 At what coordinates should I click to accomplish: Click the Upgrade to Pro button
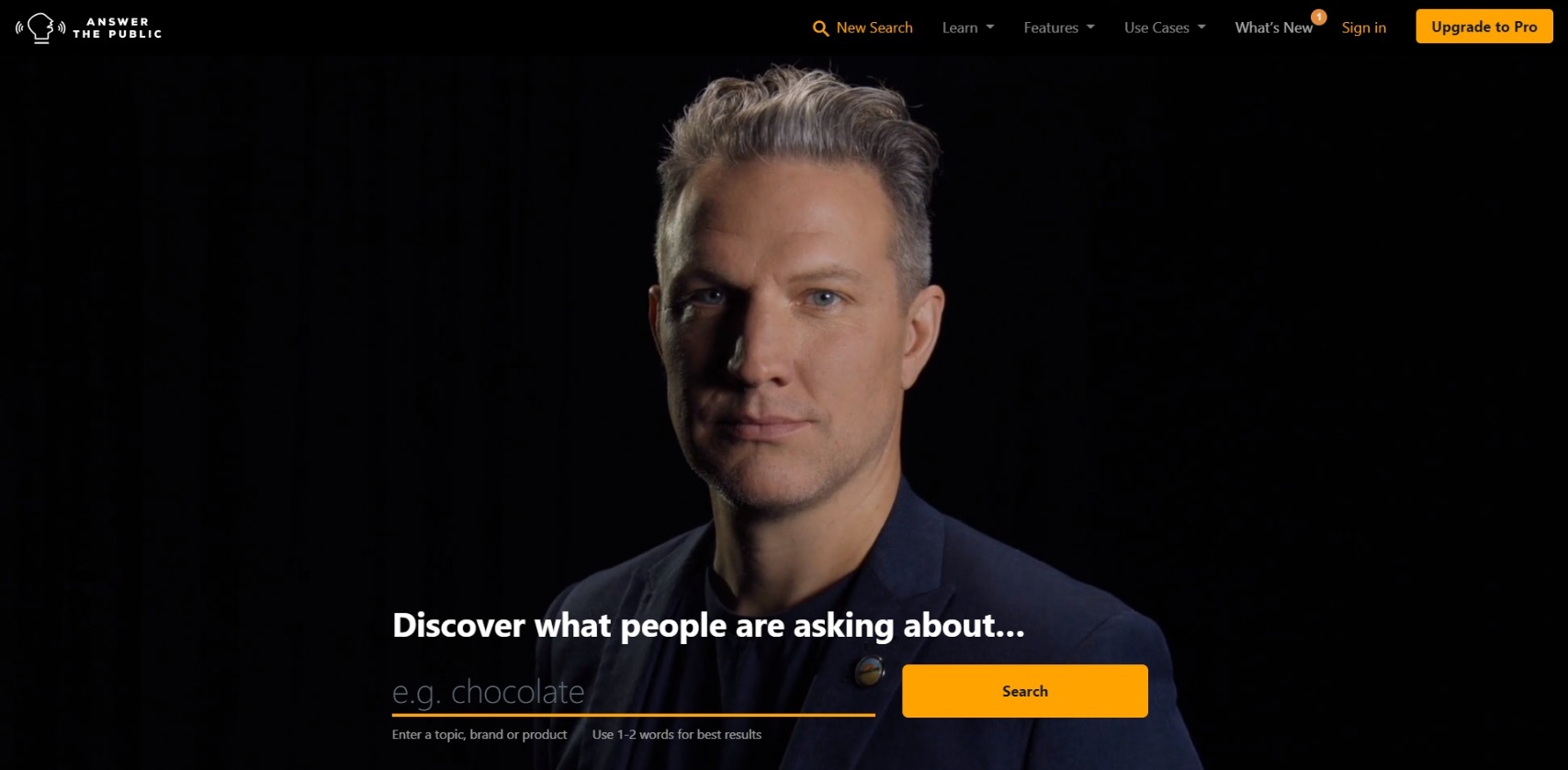1483,27
